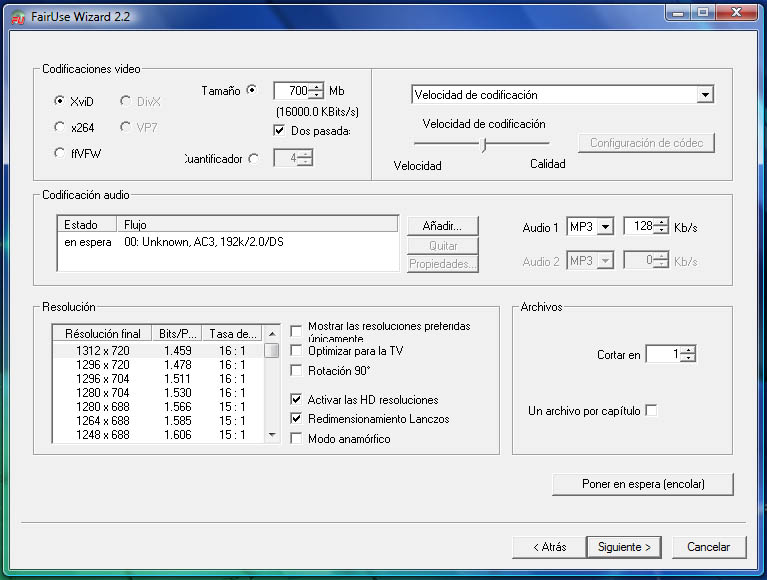Decrease the Cortar en spinner
Screen dimensions: 767x580
pos(688,358)
